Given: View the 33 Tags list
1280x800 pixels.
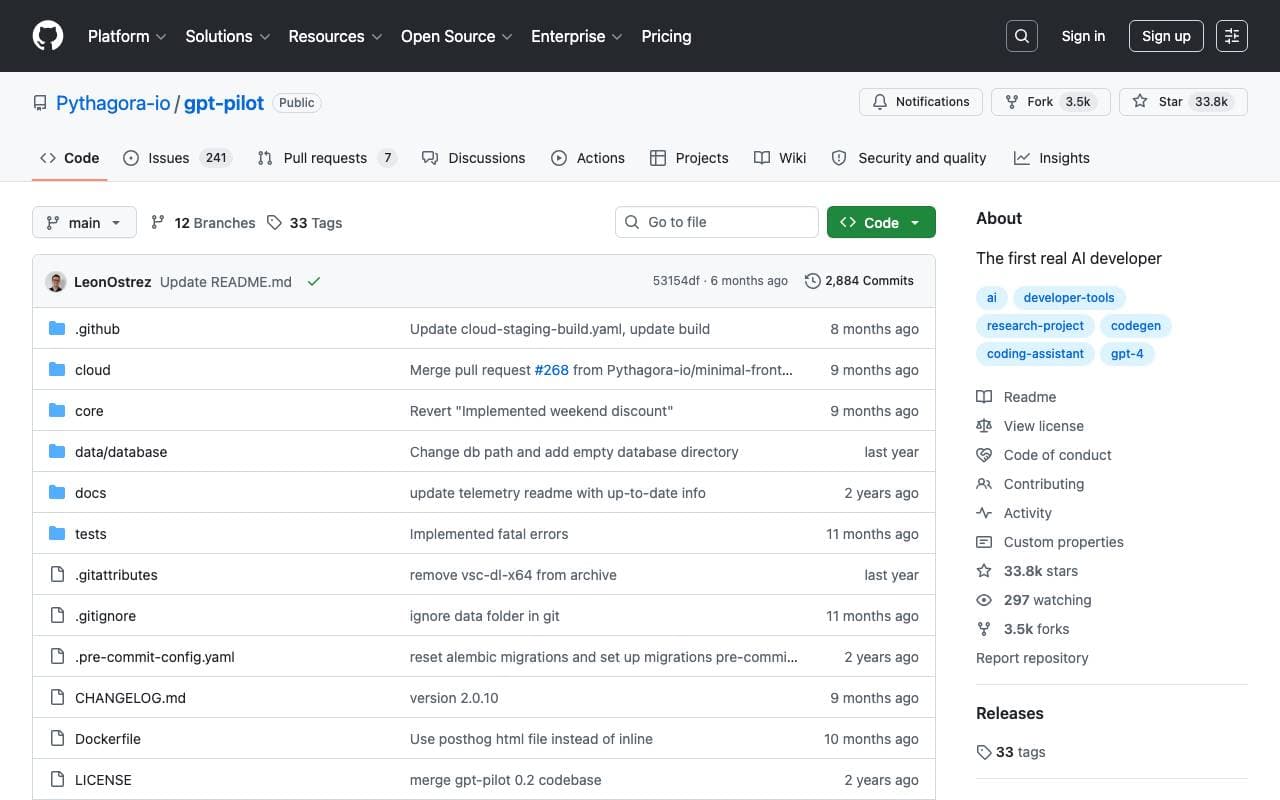Looking at the screenshot, I should coord(305,223).
